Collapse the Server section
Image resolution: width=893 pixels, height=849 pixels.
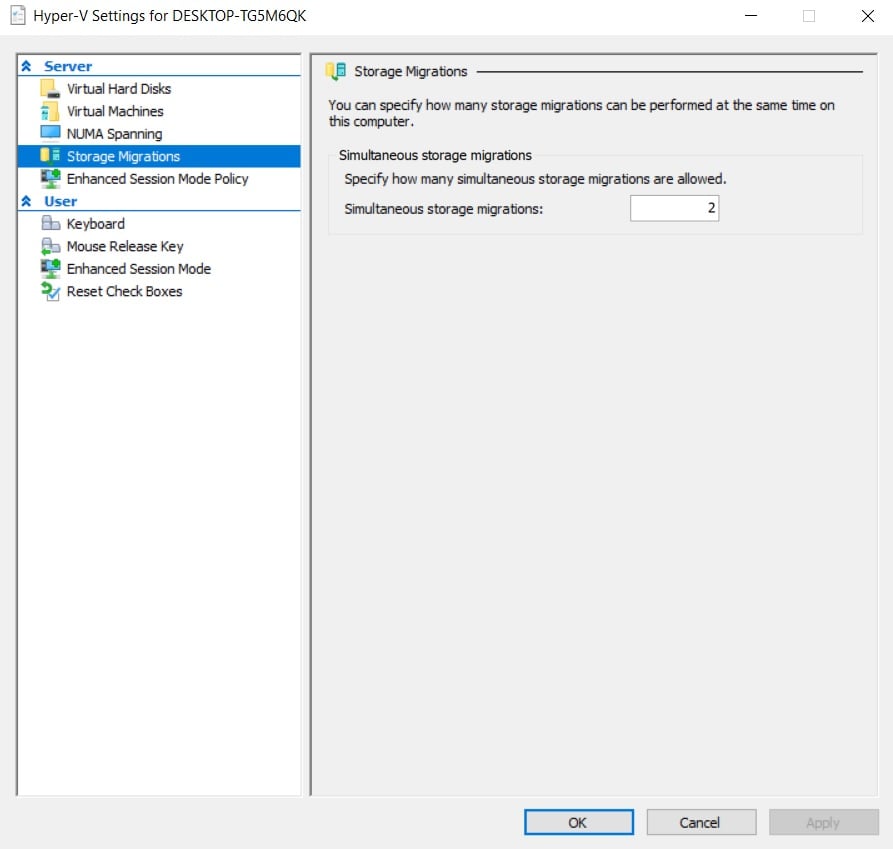pos(25,65)
